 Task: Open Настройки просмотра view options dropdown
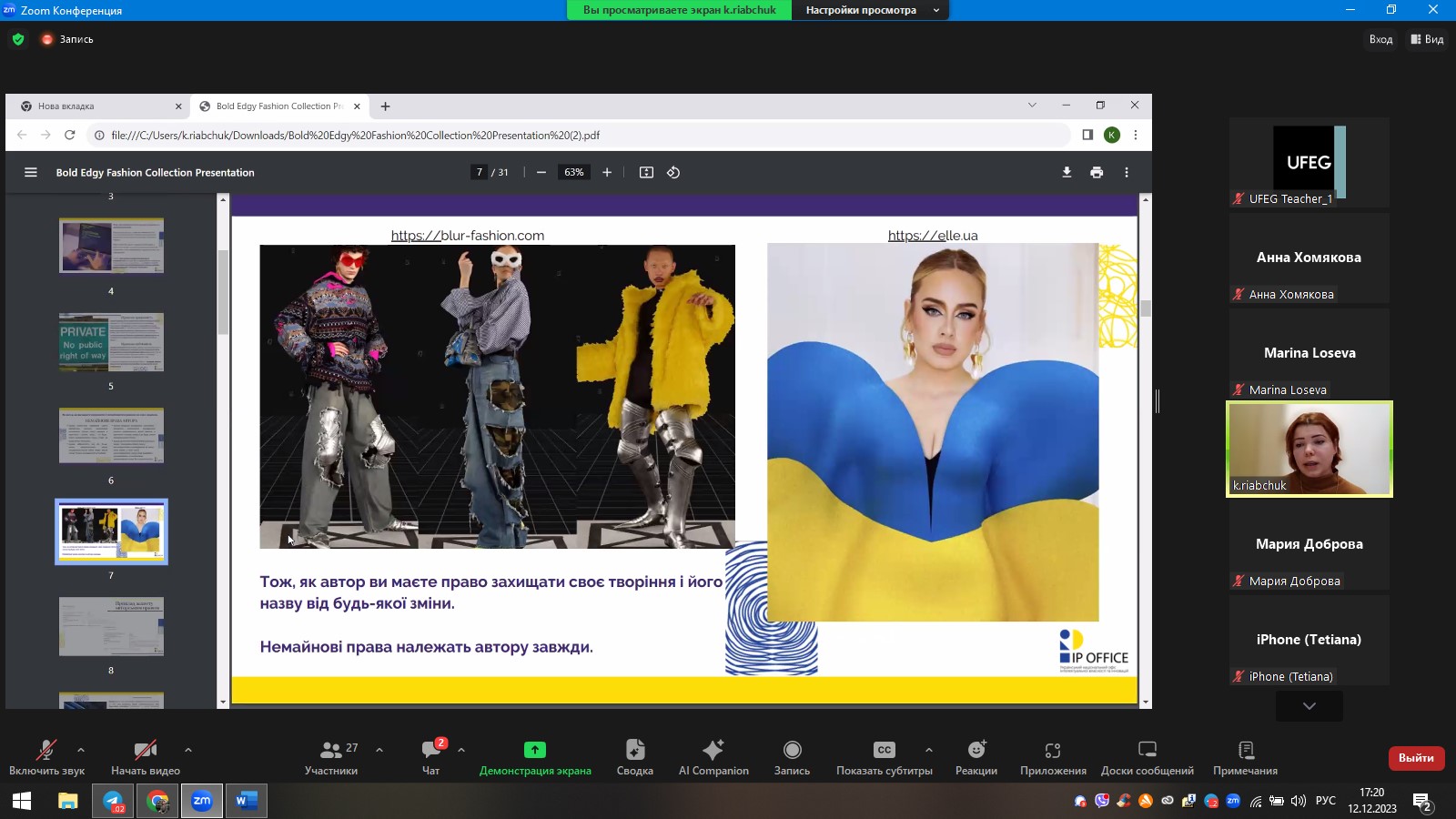coord(871,10)
